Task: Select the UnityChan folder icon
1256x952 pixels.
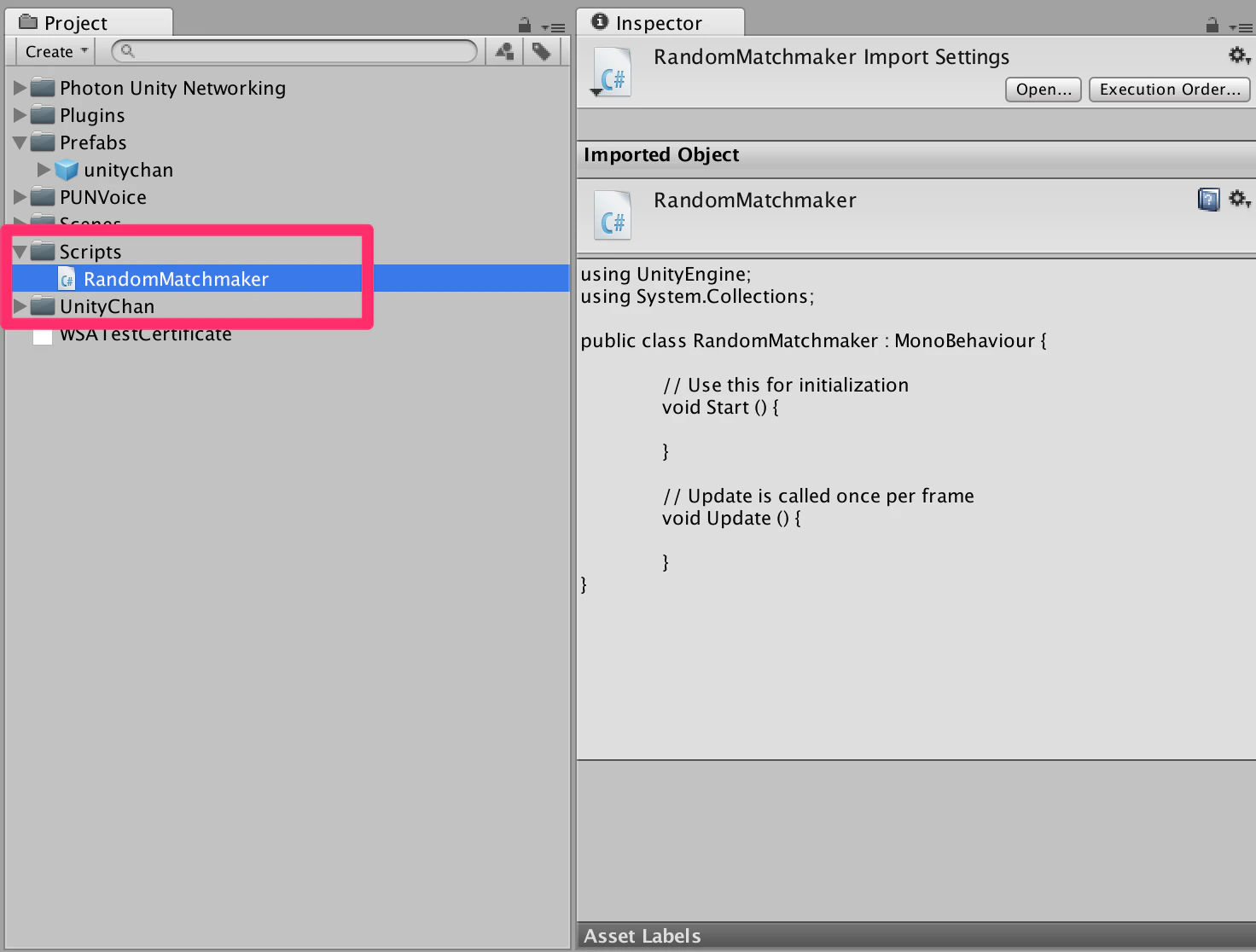Action: coord(43,306)
